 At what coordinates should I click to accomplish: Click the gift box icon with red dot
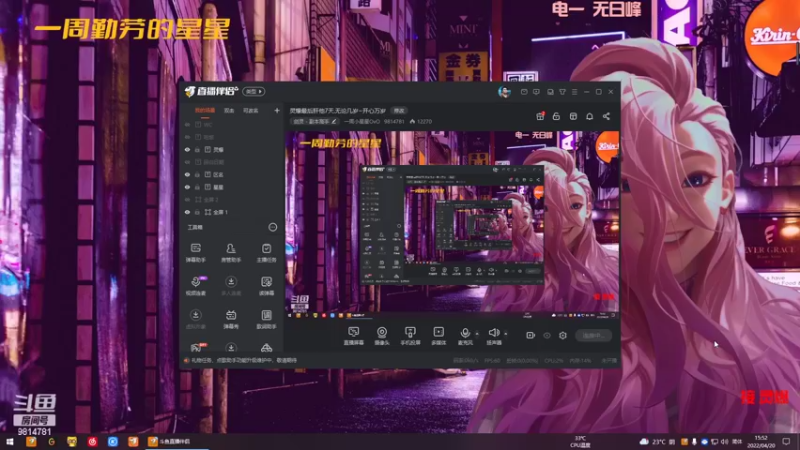(540, 116)
